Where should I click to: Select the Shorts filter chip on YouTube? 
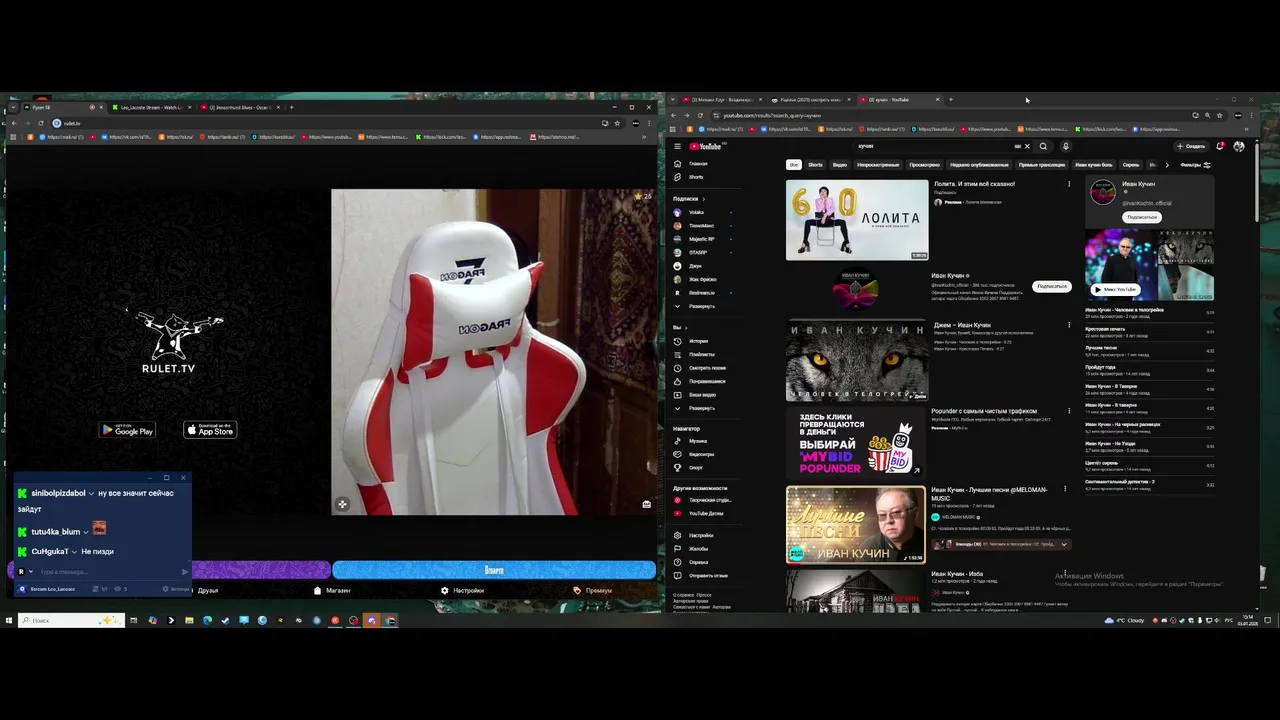coord(815,165)
